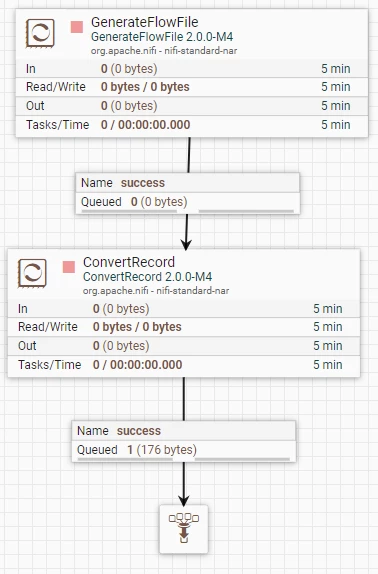Image resolution: width=378 pixels, height=574 pixels.
Task: Select the funnel component
Action: [184, 529]
